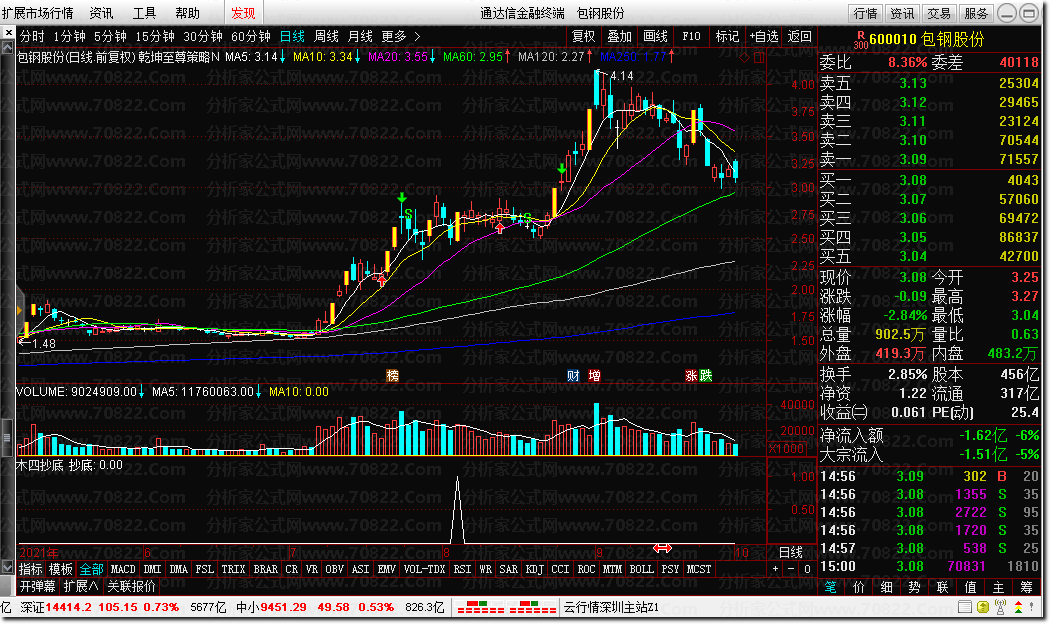Open F10 company info
The height and width of the screenshot is (625, 1052).
(x=691, y=36)
